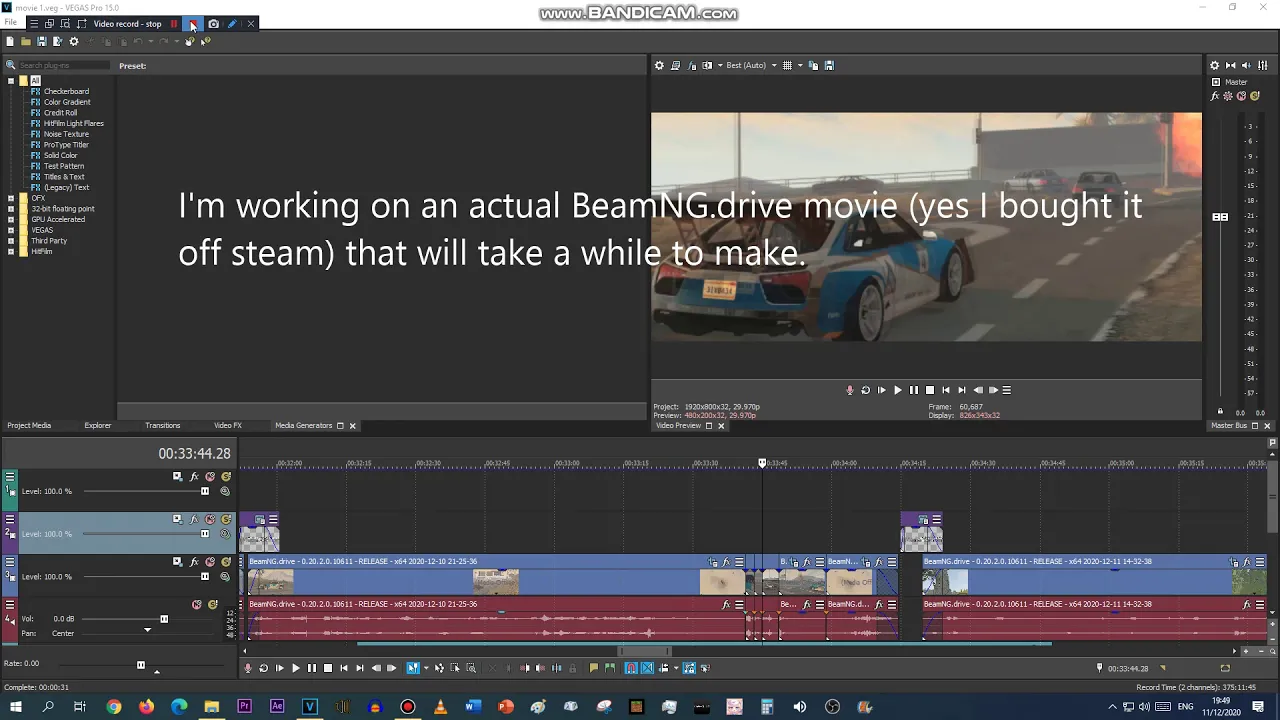Image resolution: width=1280 pixels, height=720 pixels.
Task: Play the timeline from the transport bar
Action: 296,668
